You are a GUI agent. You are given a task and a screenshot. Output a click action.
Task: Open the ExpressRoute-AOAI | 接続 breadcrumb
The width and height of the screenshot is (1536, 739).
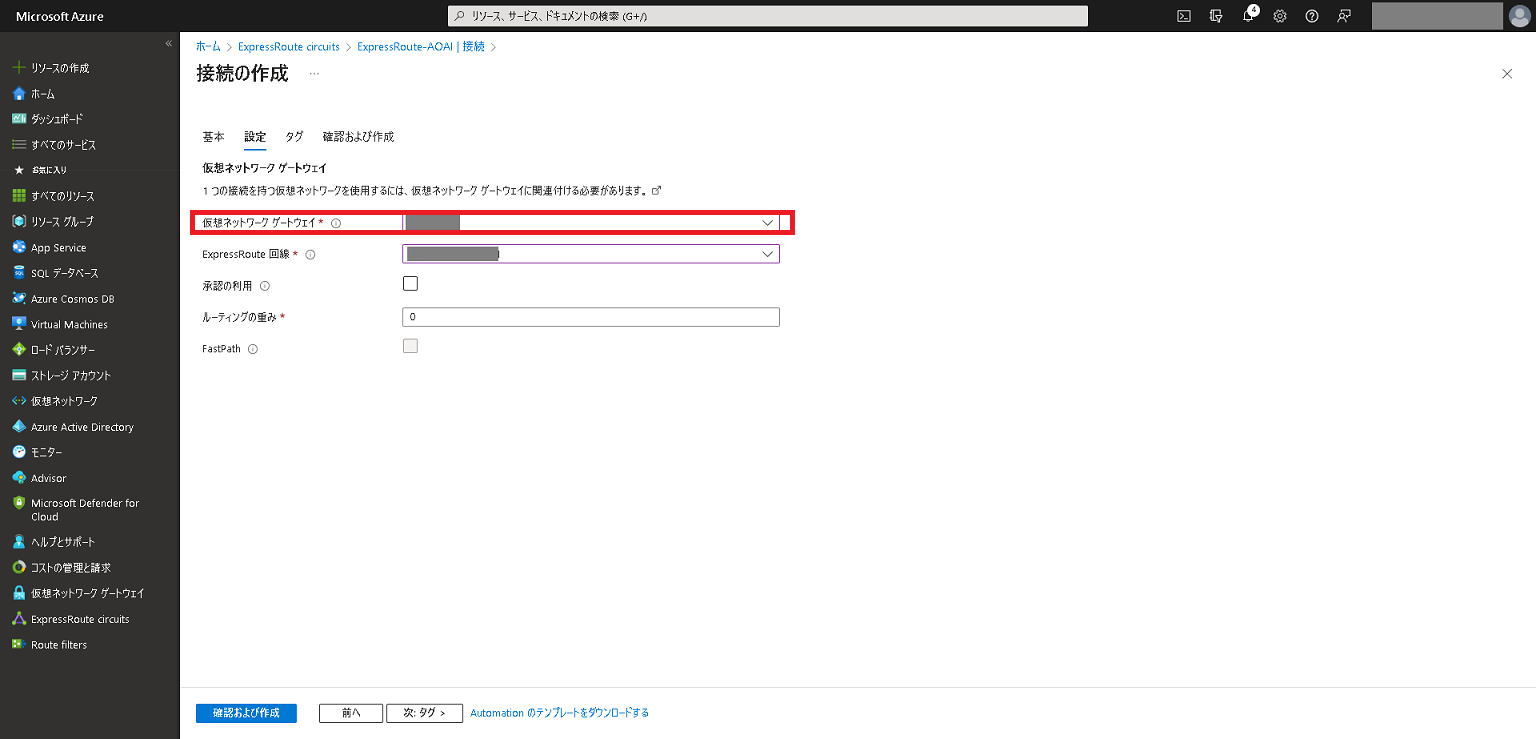(x=421, y=47)
